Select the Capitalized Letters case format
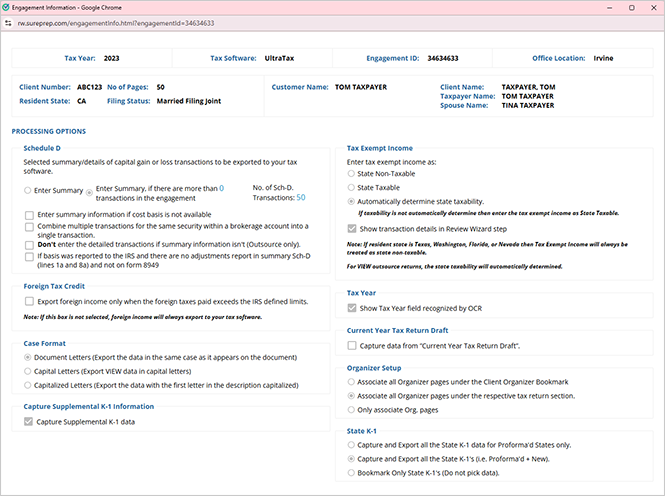Viewport: 665px width, 496px height. [x=28, y=385]
